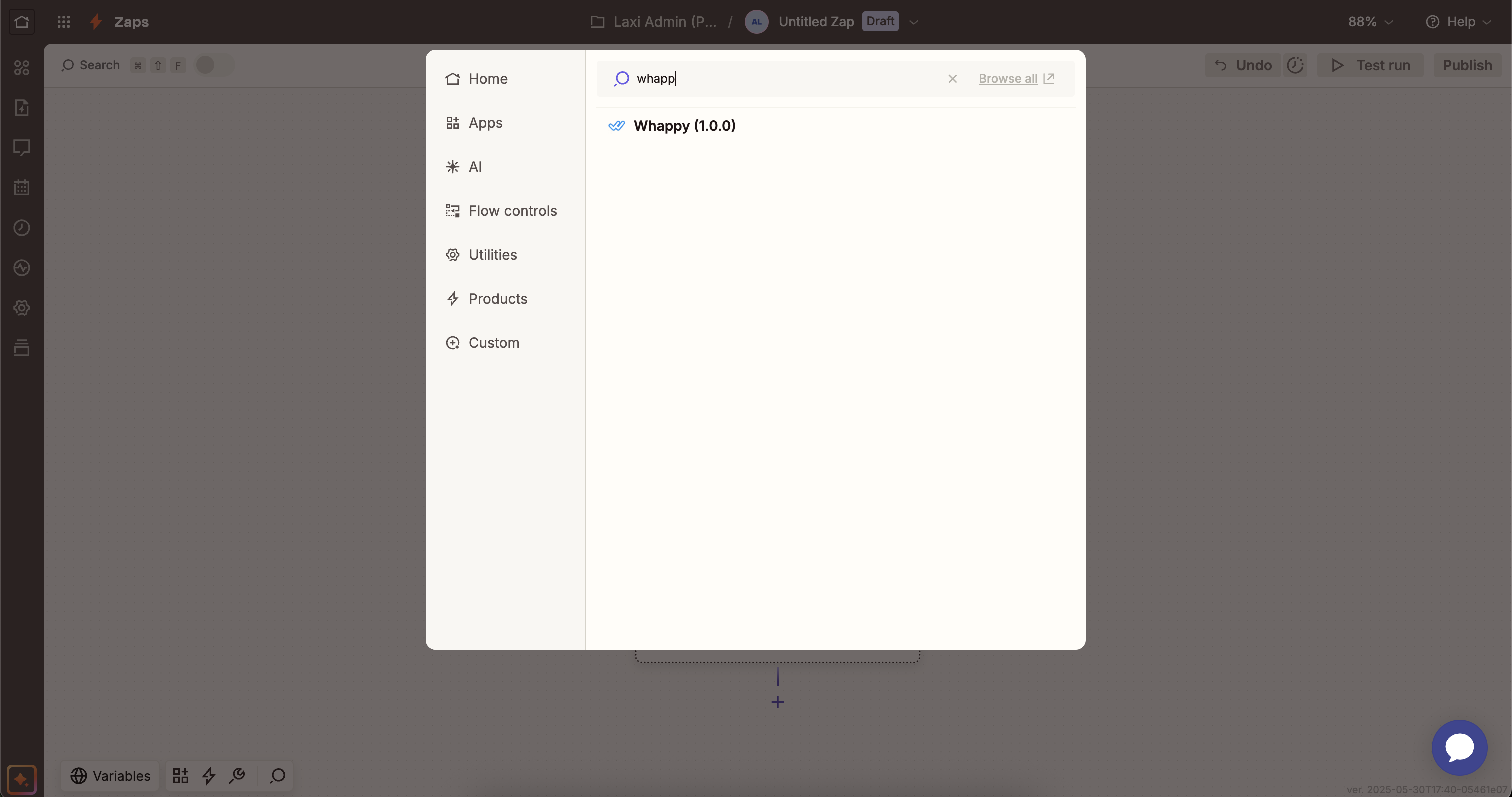Click the Publish button
Image resolution: width=1512 pixels, height=797 pixels.
point(1467,65)
